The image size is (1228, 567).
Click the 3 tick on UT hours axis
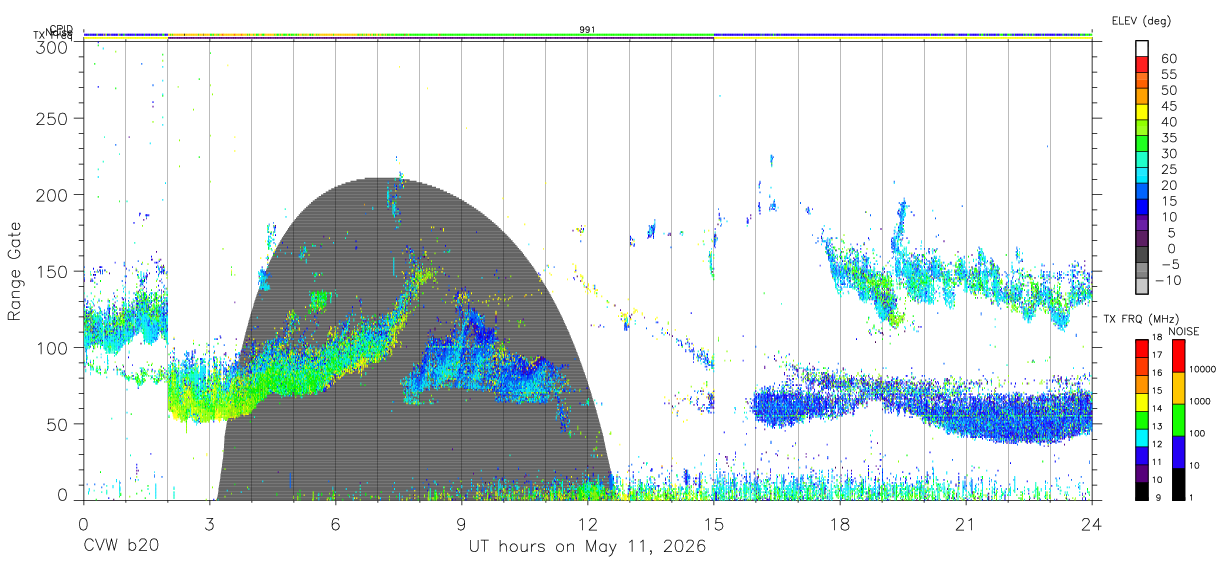[209, 523]
